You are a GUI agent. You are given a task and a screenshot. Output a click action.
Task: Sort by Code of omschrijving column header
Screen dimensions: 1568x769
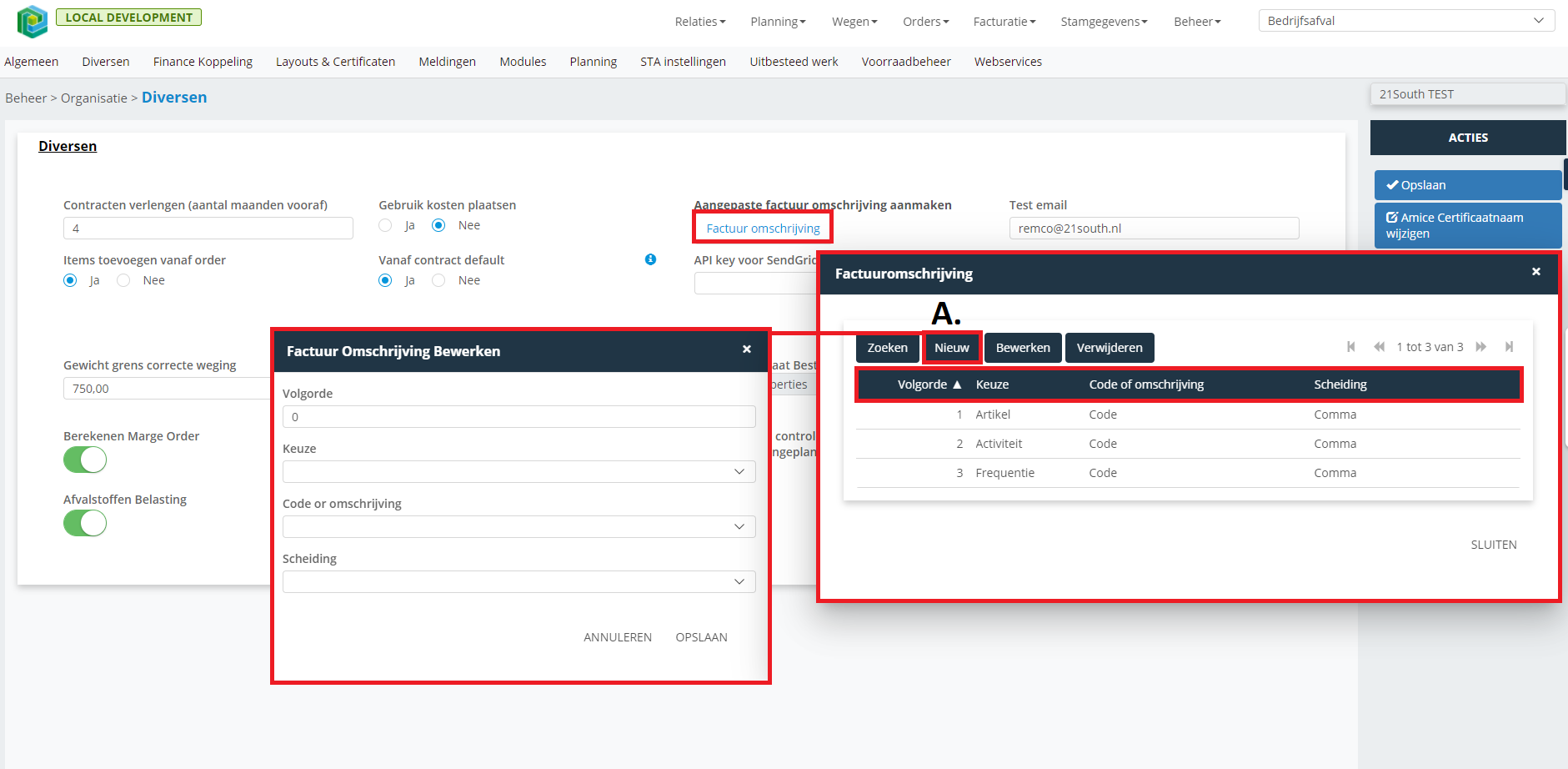[x=1146, y=384]
